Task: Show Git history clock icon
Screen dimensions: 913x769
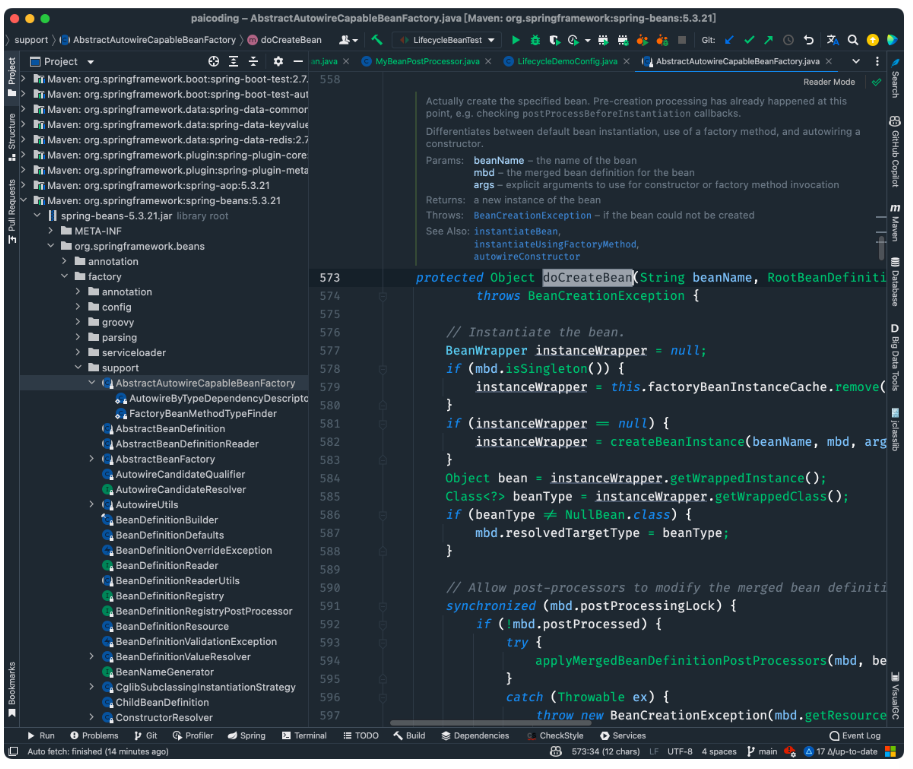Action: [788, 40]
